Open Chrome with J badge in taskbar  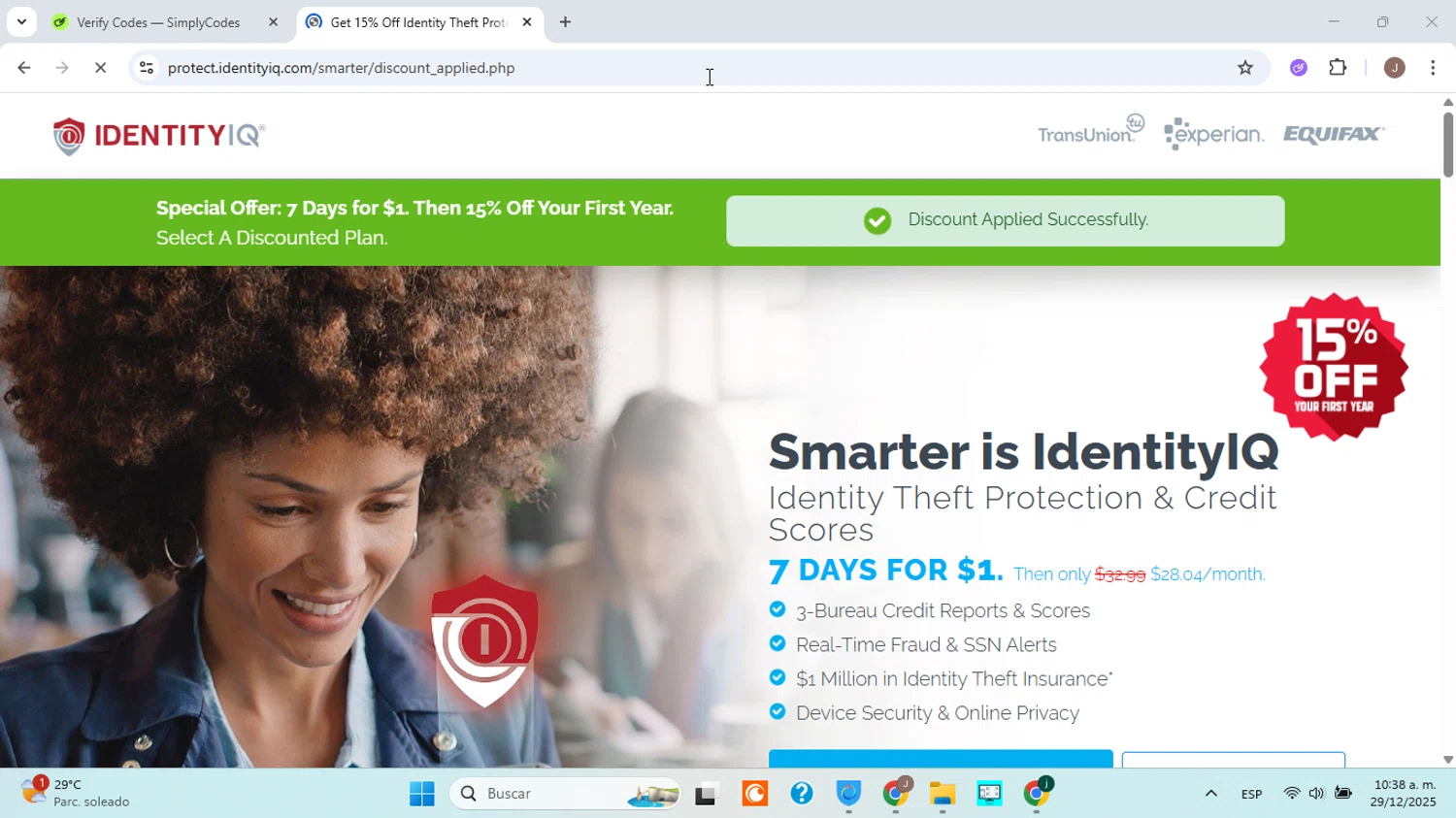[896, 794]
